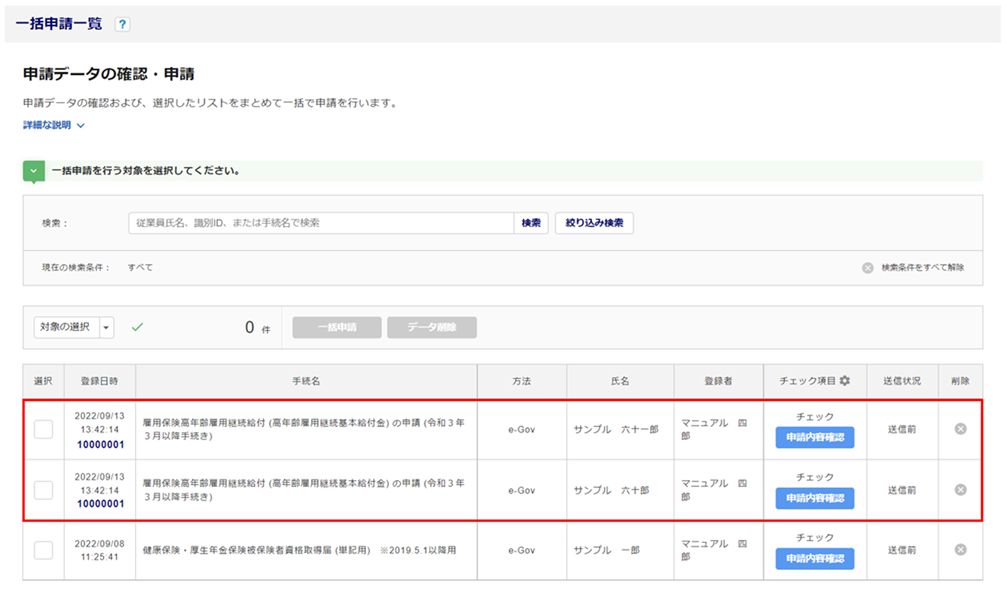Viewport: 1006px width, 589px height.
Task: Click the help question mark icon beside 一括申請一覧
Action: [122, 24]
